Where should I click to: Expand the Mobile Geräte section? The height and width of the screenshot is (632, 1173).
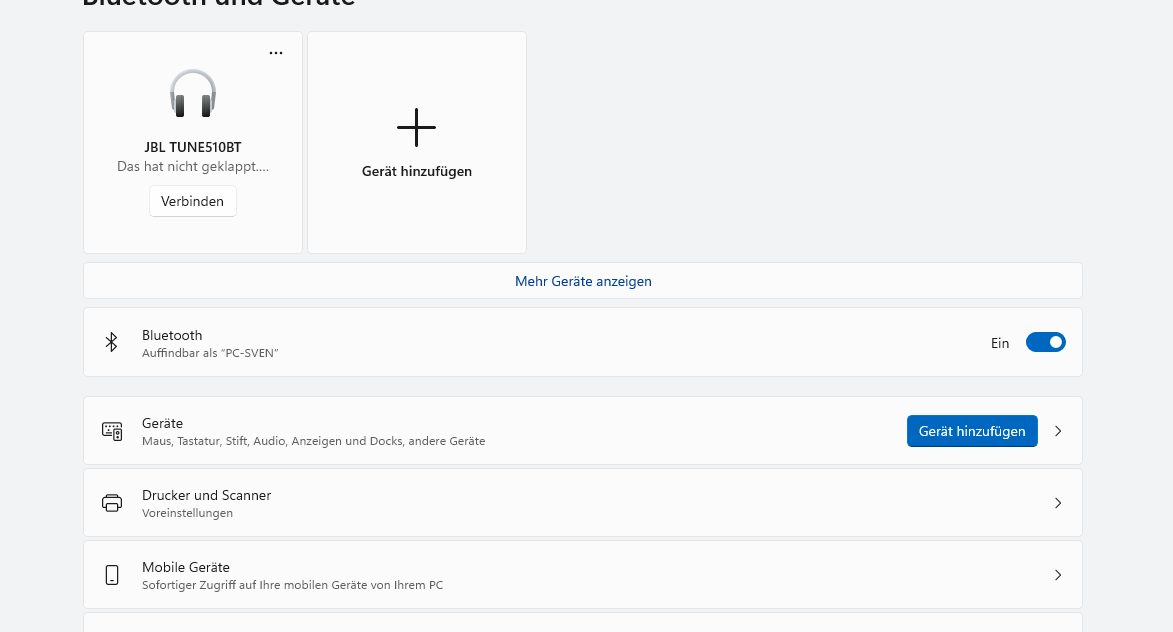pos(1057,575)
